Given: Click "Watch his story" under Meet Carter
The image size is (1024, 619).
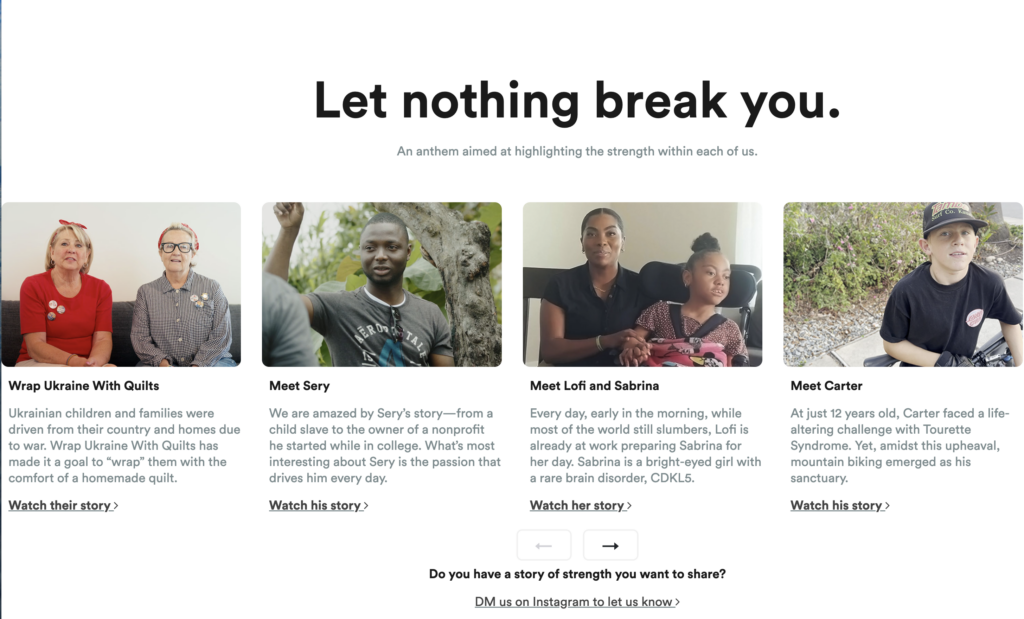Looking at the screenshot, I should coord(836,505).
